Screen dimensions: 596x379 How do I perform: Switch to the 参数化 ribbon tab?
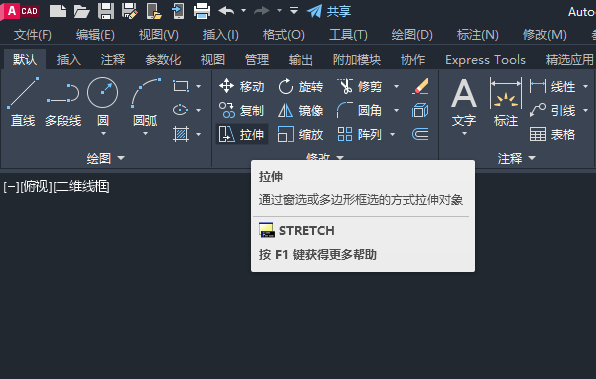pos(163,60)
